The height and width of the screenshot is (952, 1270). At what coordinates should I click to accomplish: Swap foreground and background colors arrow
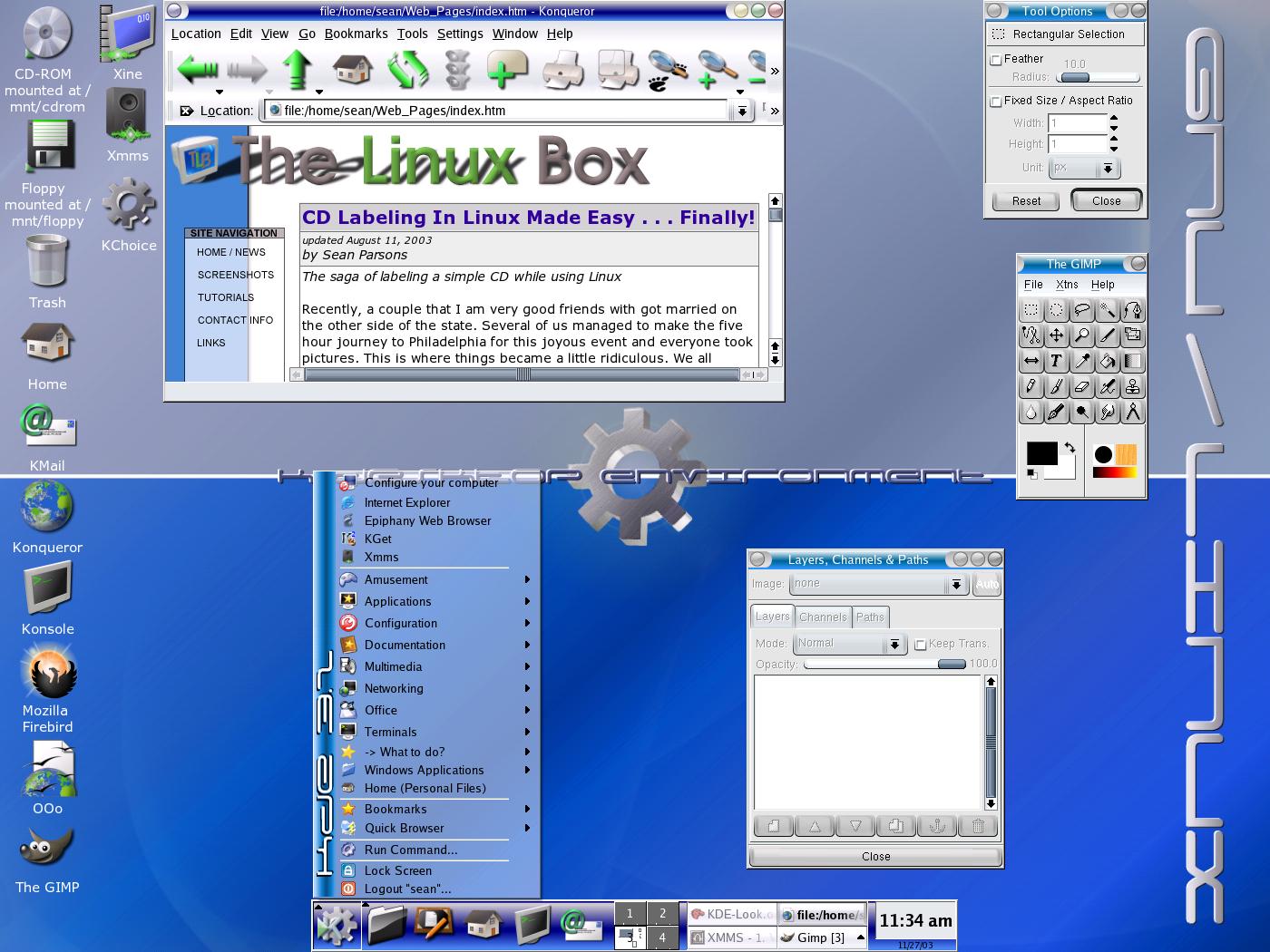tap(1070, 447)
